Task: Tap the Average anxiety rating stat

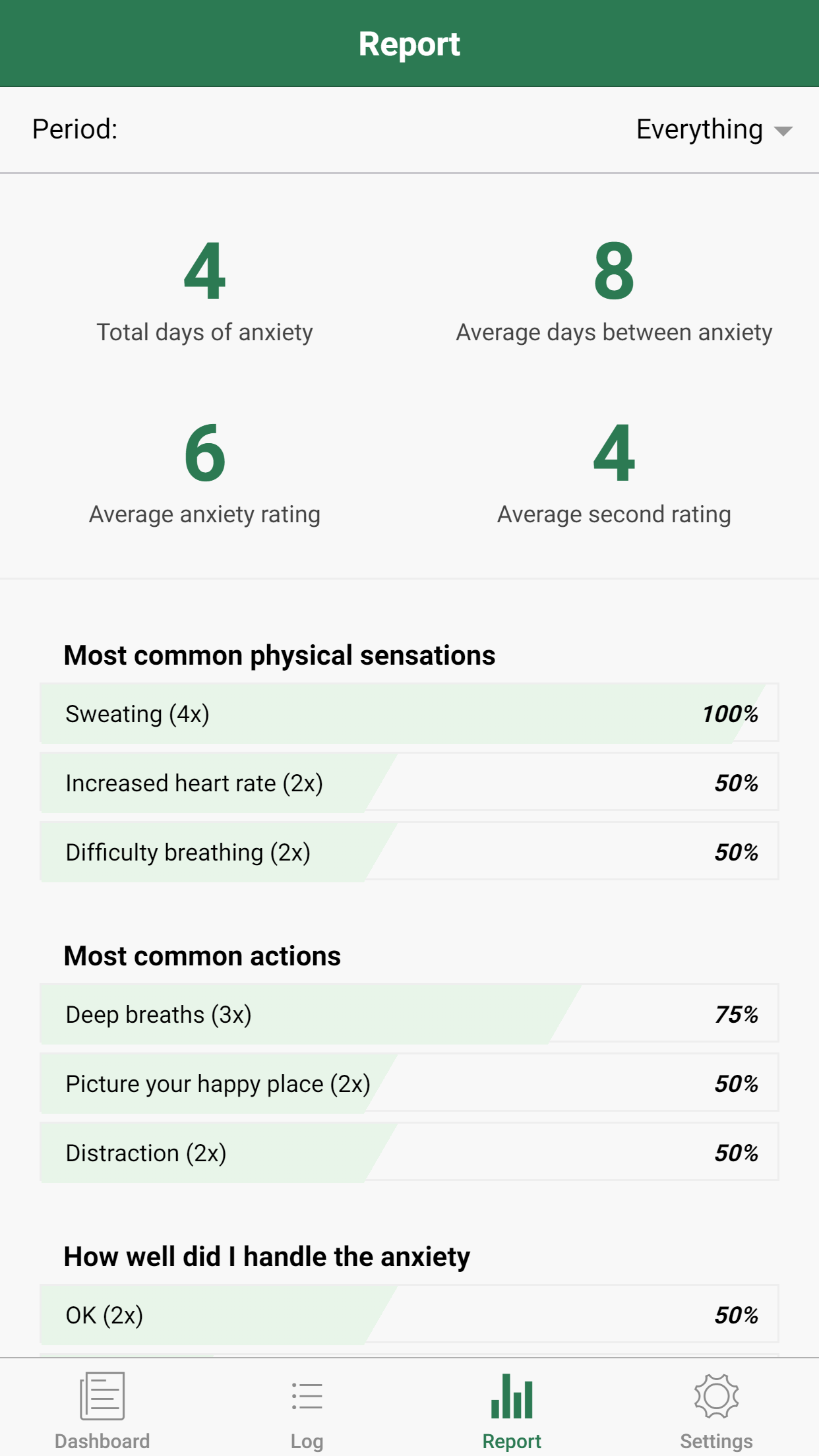Action: (204, 472)
